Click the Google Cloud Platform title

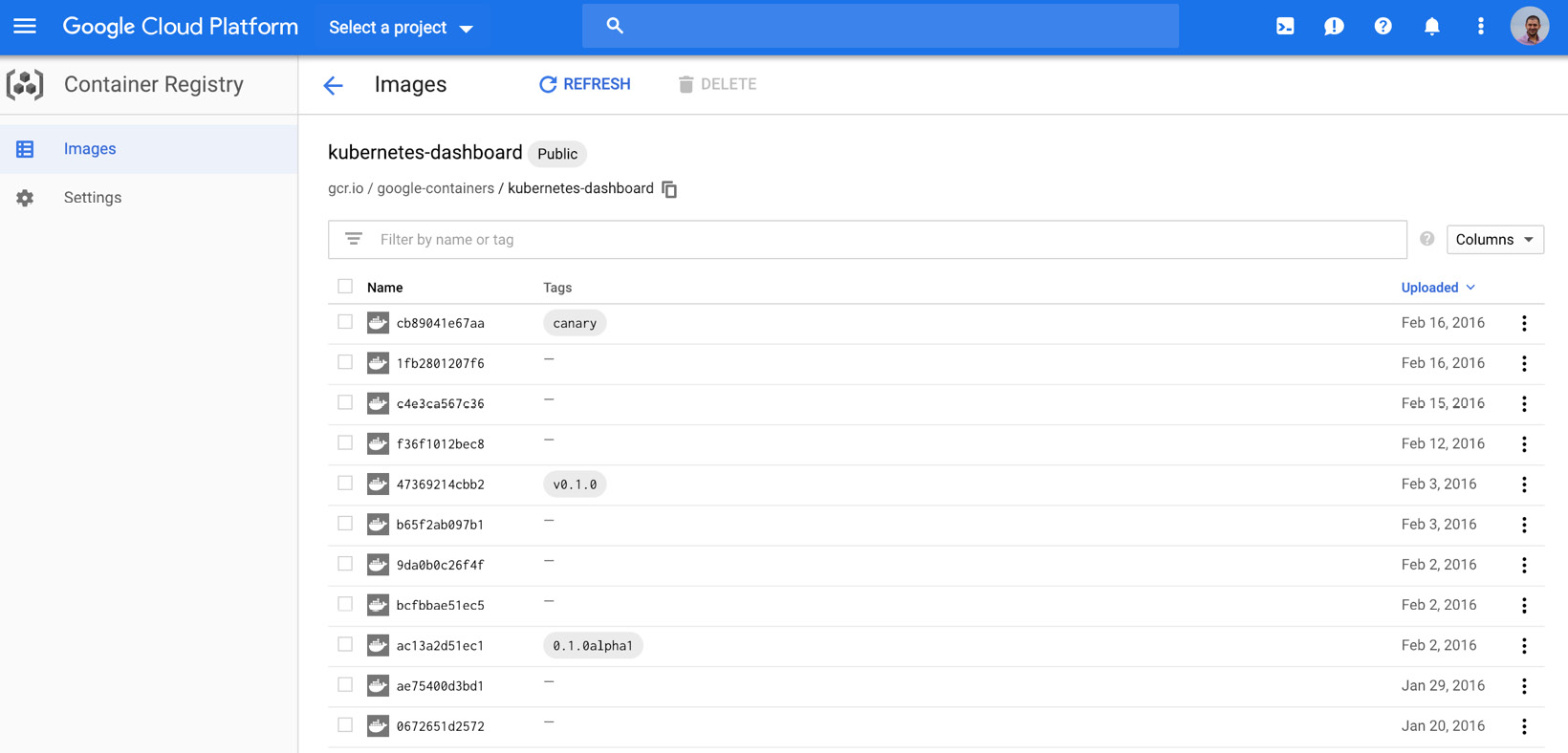[x=181, y=27]
